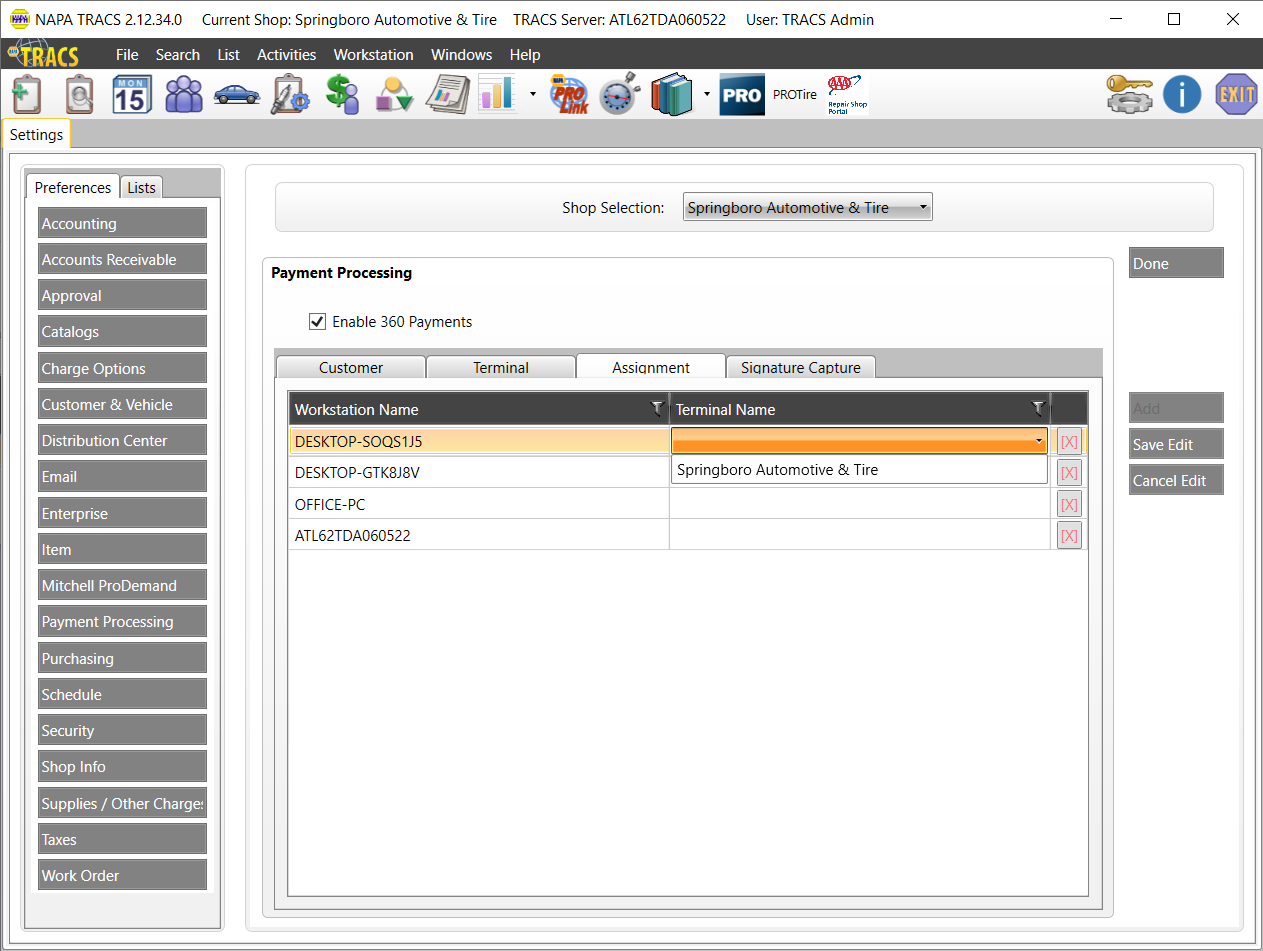This screenshot has height=951, width=1263.
Task: Open Security preferences
Action: 123,730
